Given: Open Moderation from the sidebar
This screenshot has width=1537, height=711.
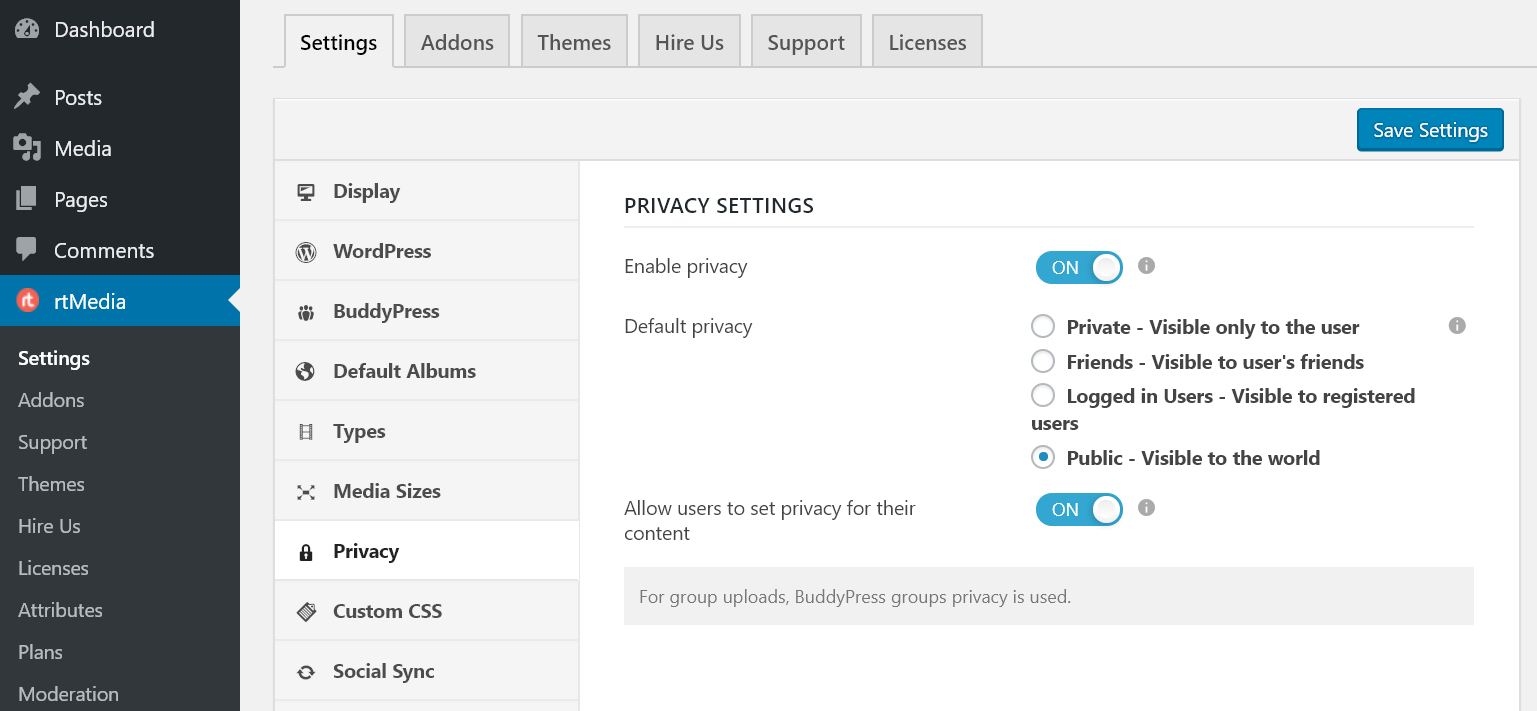Looking at the screenshot, I should coord(68,693).
